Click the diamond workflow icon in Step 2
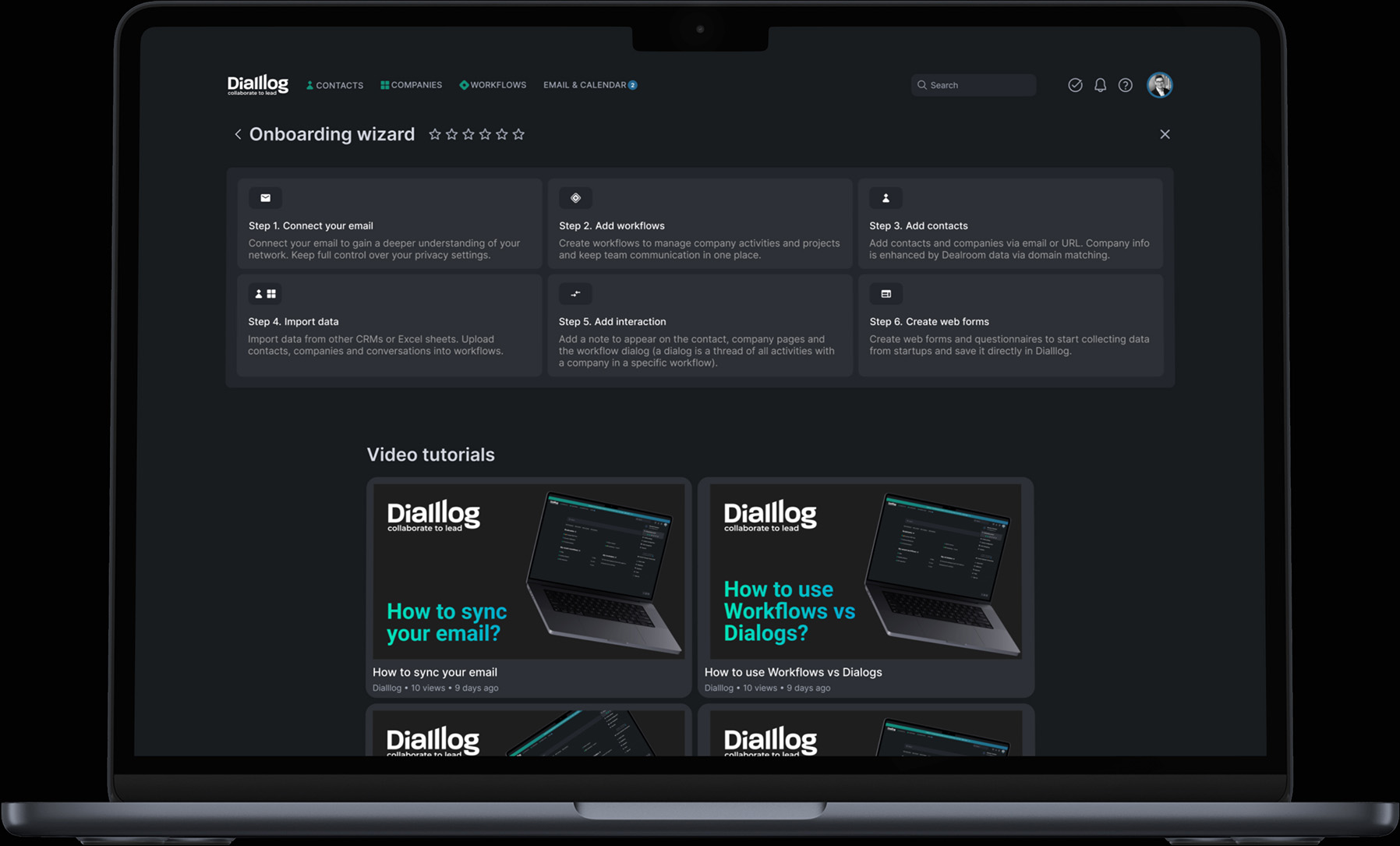 (x=575, y=198)
